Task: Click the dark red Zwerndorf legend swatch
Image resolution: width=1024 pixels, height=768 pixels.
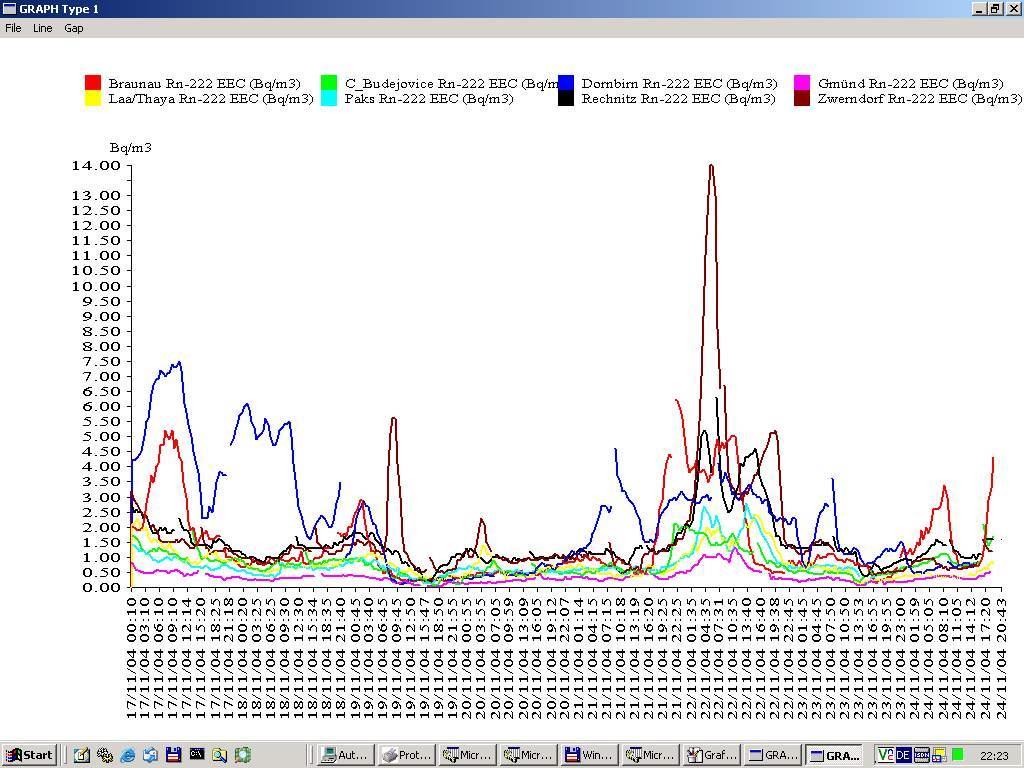Action: point(802,99)
